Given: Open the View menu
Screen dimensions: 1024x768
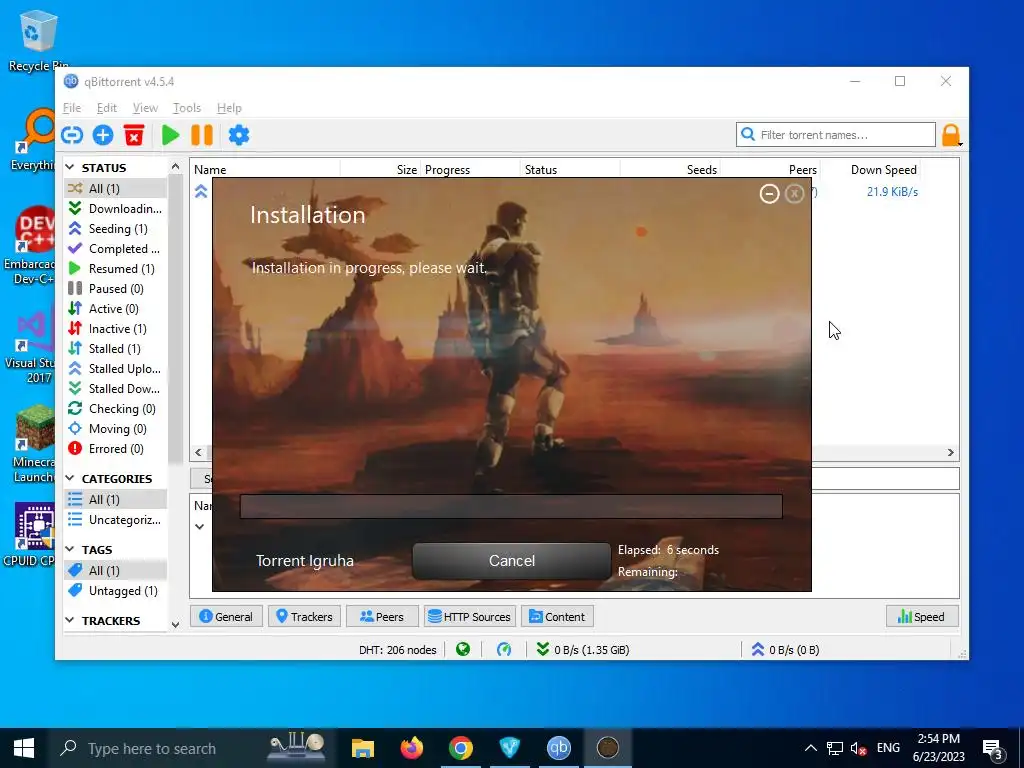Looking at the screenshot, I should [145, 108].
